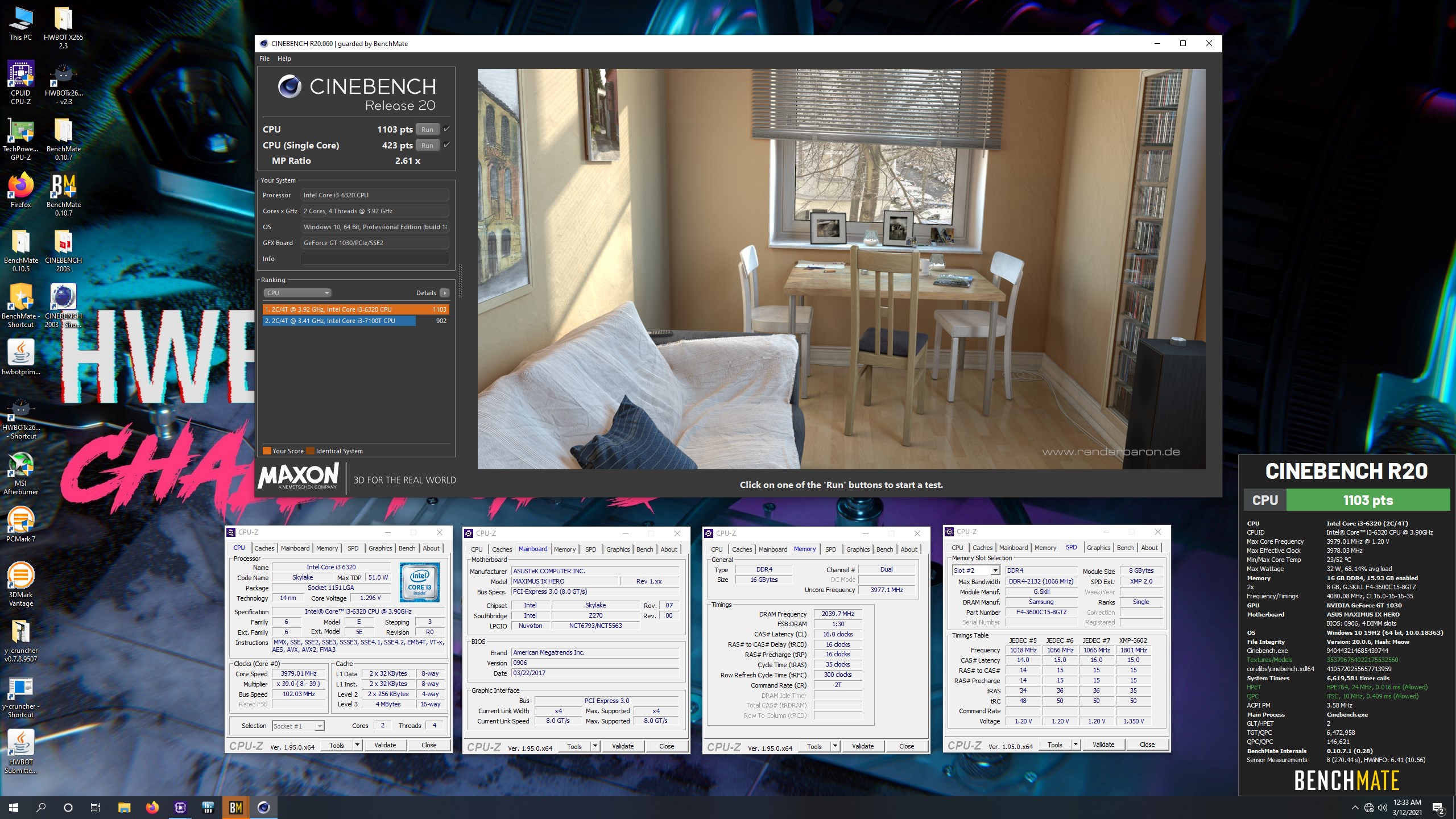Click the green 1103 pts BenchMate score bar

[x=1368, y=500]
